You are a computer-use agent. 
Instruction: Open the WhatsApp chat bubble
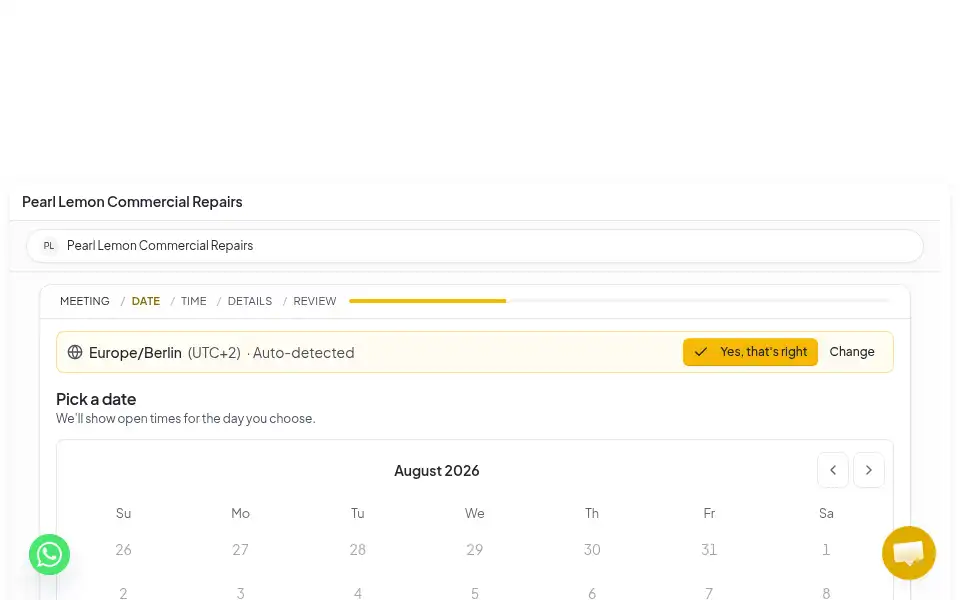49,555
